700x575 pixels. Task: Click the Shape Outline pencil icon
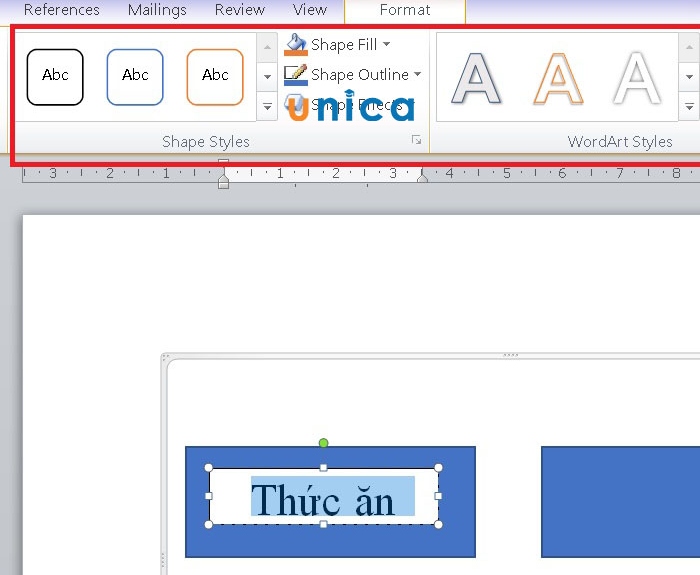pos(296,74)
